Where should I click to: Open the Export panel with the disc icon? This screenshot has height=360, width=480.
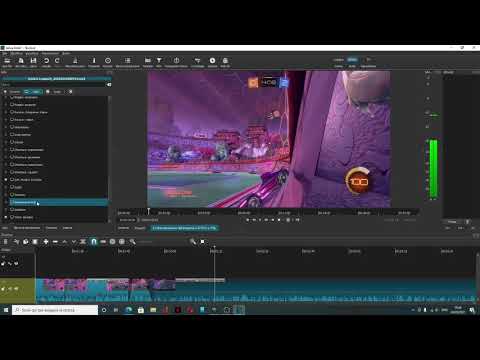[212, 62]
